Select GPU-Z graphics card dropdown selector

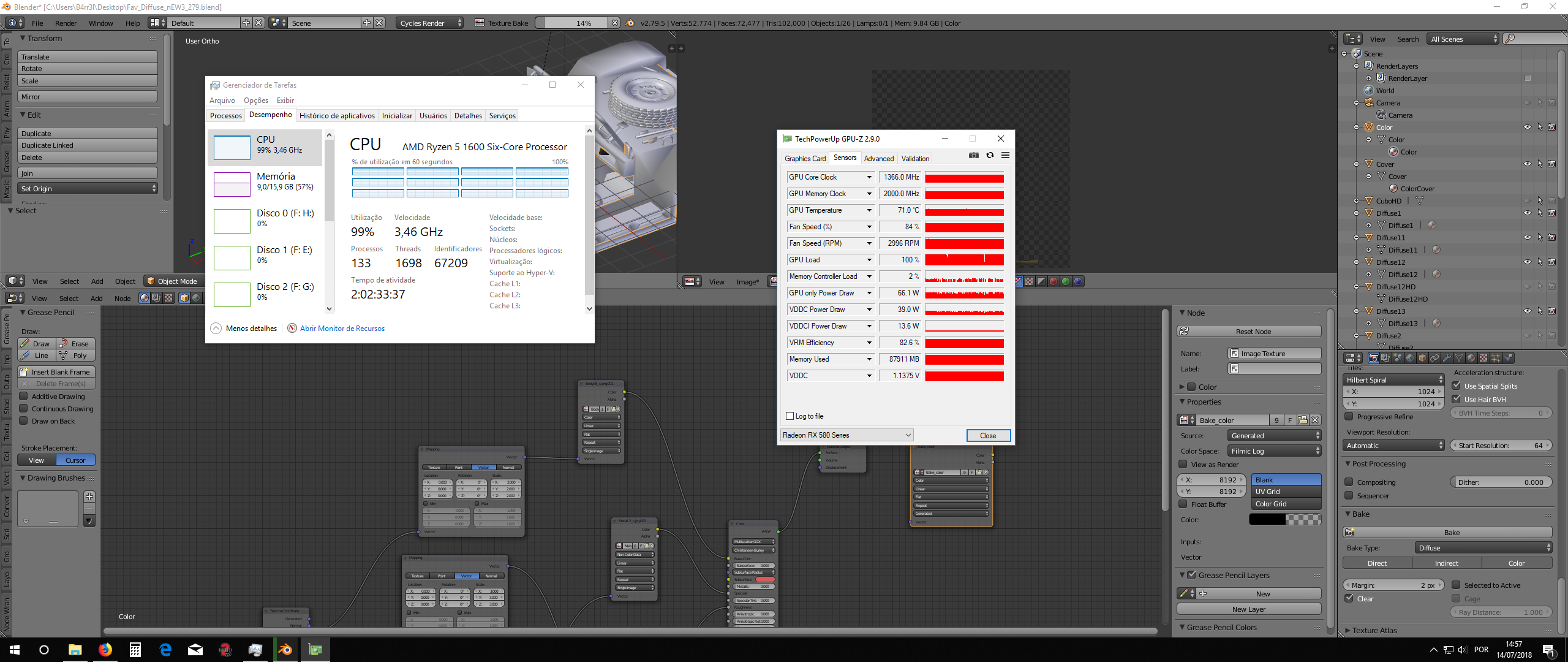tap(845, 435)
